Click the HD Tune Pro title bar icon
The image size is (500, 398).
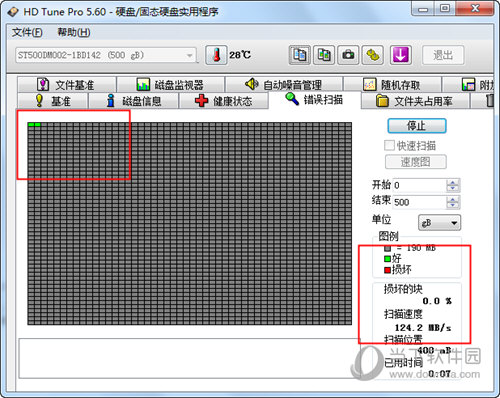click(x=13, y=12)
